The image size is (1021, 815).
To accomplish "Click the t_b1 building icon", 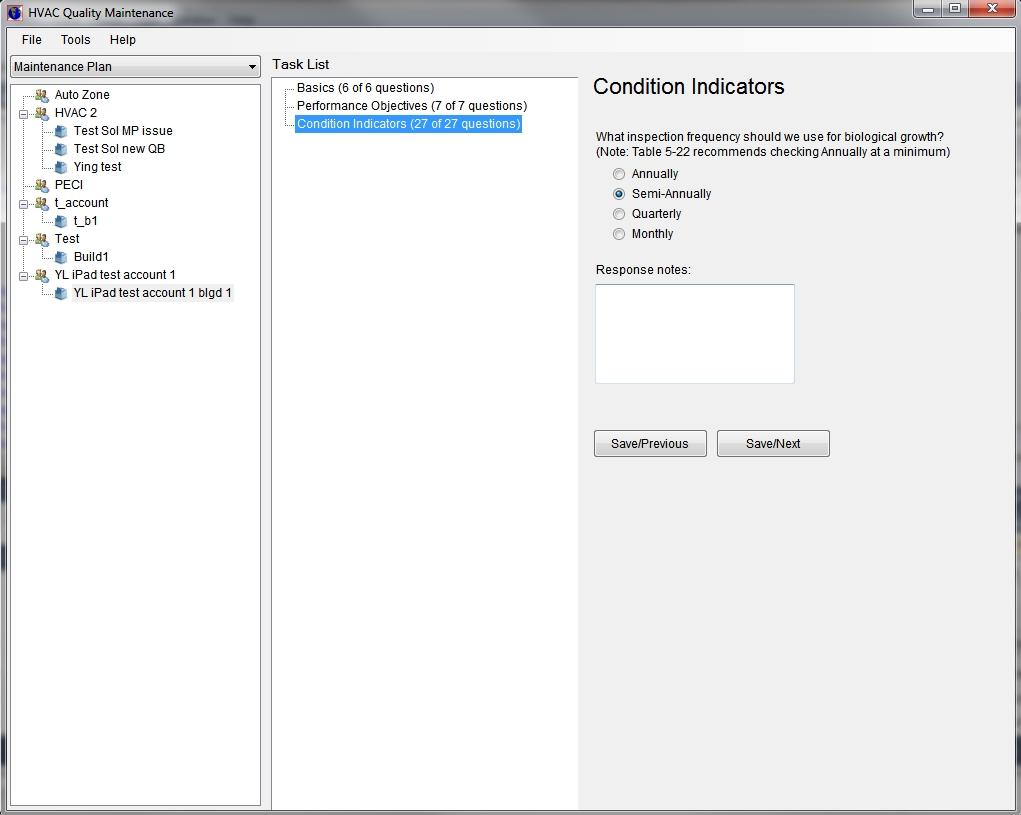I will [x=61, y=221].
